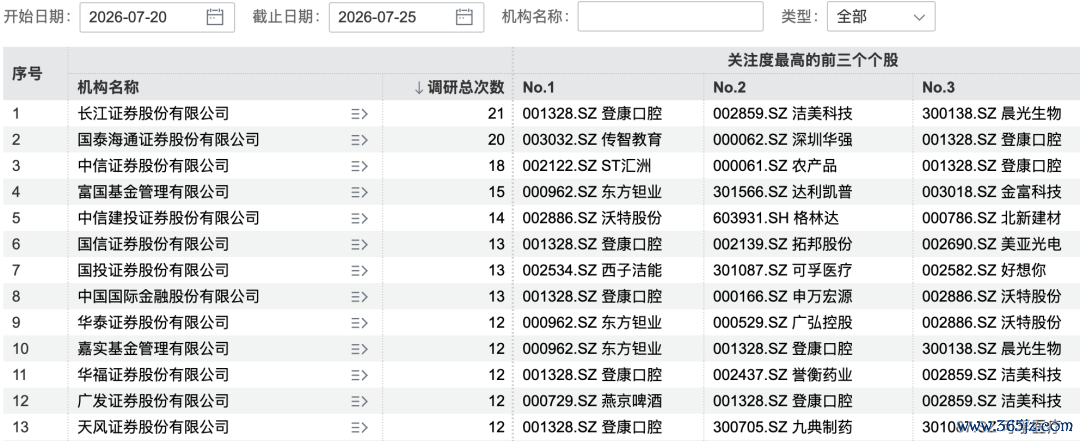Click stock 003018.SZ 金富科技
Viewport: 1080px width, 441px height.
(992, 192)
